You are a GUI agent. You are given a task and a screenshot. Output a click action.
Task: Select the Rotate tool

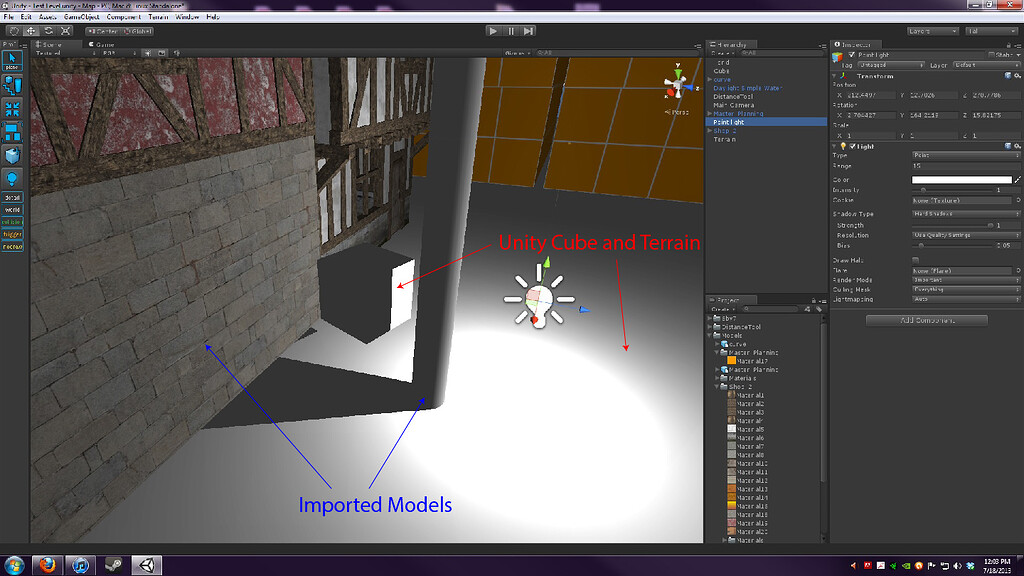coord(48,31)
